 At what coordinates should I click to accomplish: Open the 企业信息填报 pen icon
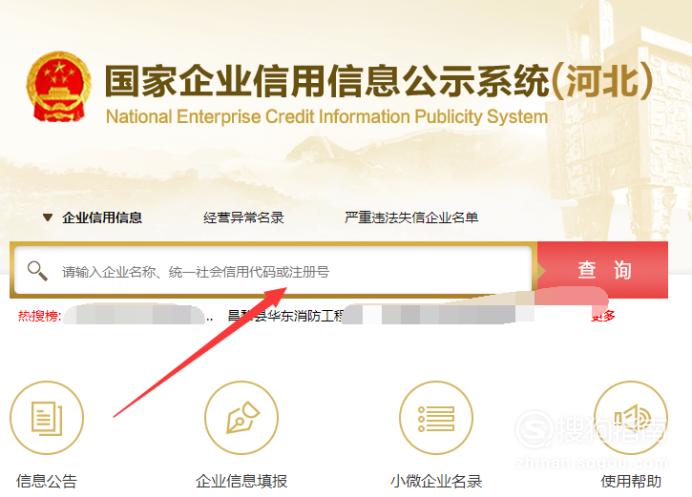point(241,418)
